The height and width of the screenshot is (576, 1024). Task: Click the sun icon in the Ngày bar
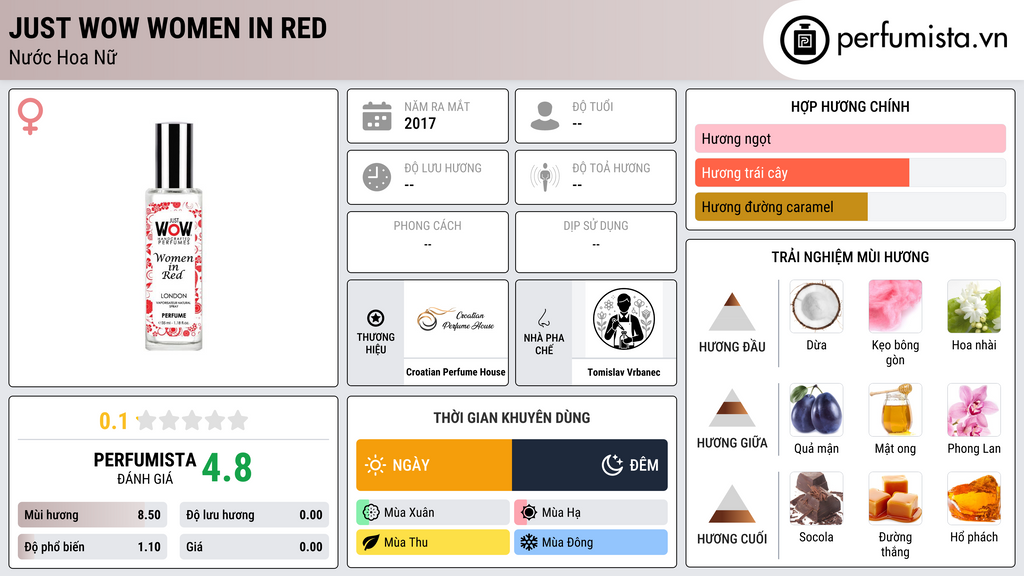tap(375, 465)
